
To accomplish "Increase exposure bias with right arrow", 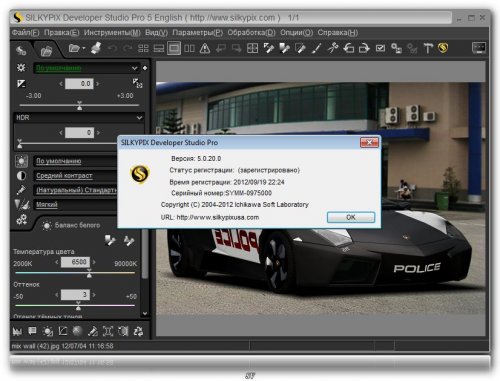I will (98, 84).
